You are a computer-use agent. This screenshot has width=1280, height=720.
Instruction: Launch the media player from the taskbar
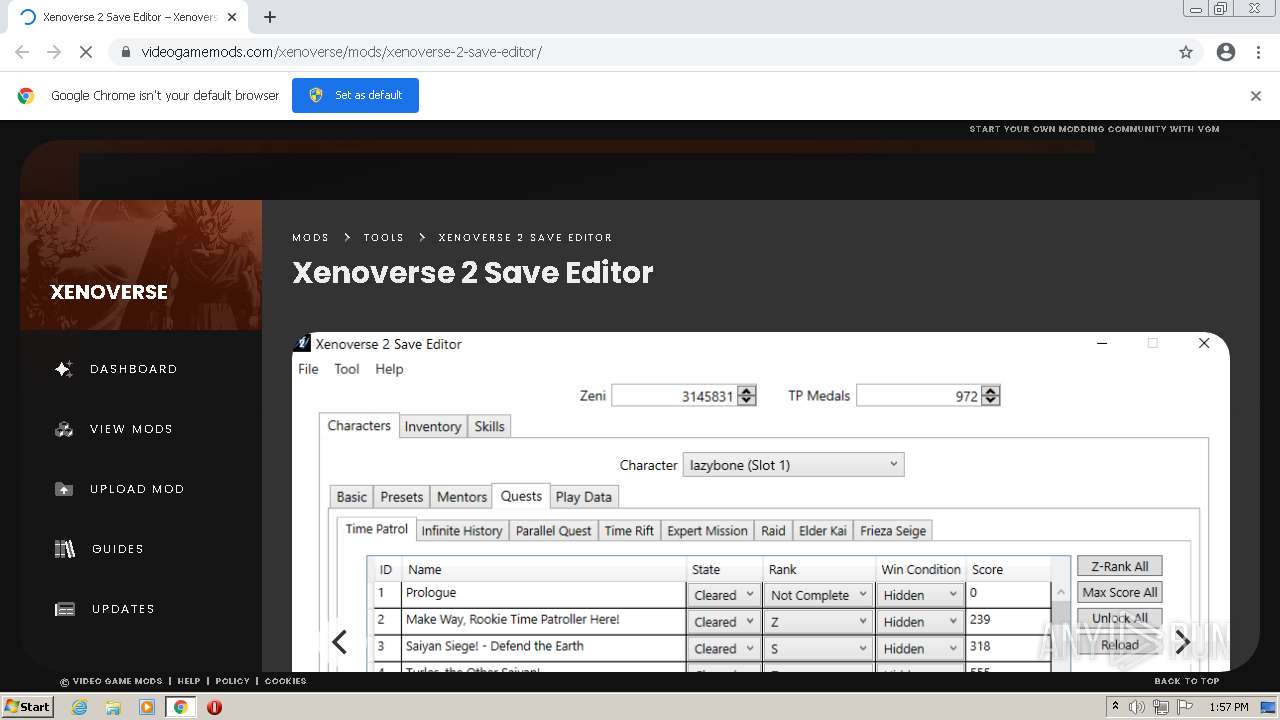147,707
